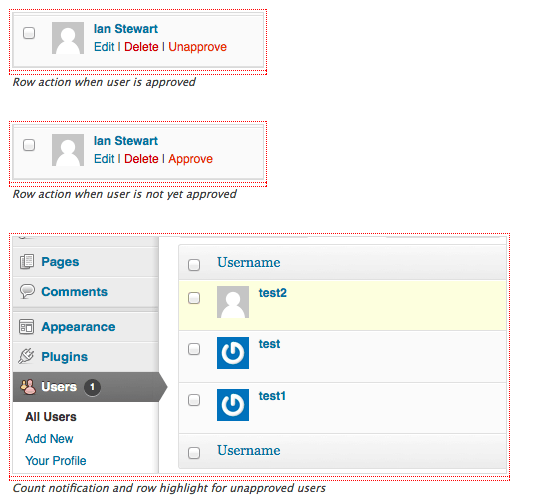Viewport: 537px width, 499px height.
Task: Click Edit in the row with Unapprove
Action: coord(104,47)
